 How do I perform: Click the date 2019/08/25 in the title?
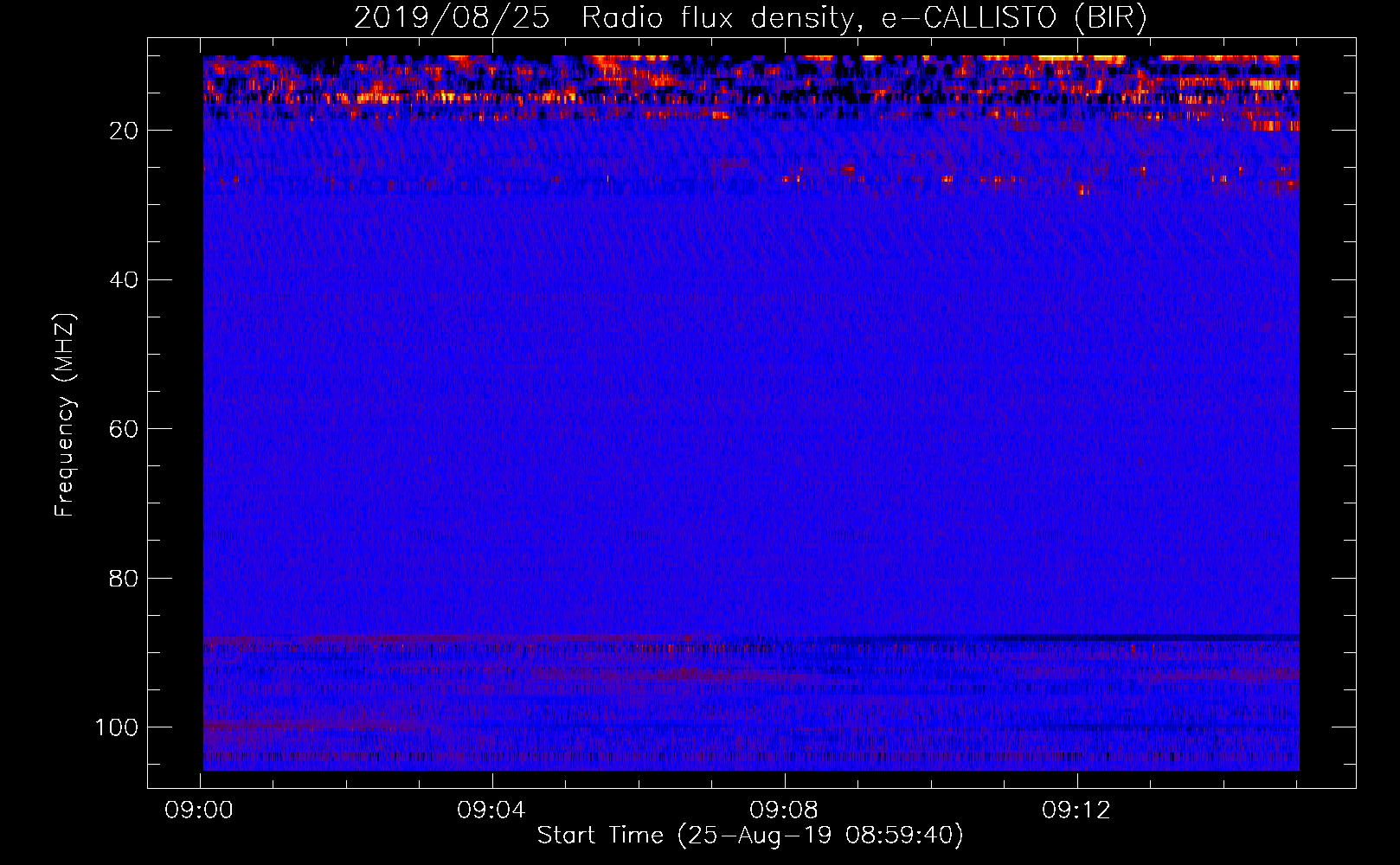click(x=451, y=17)
